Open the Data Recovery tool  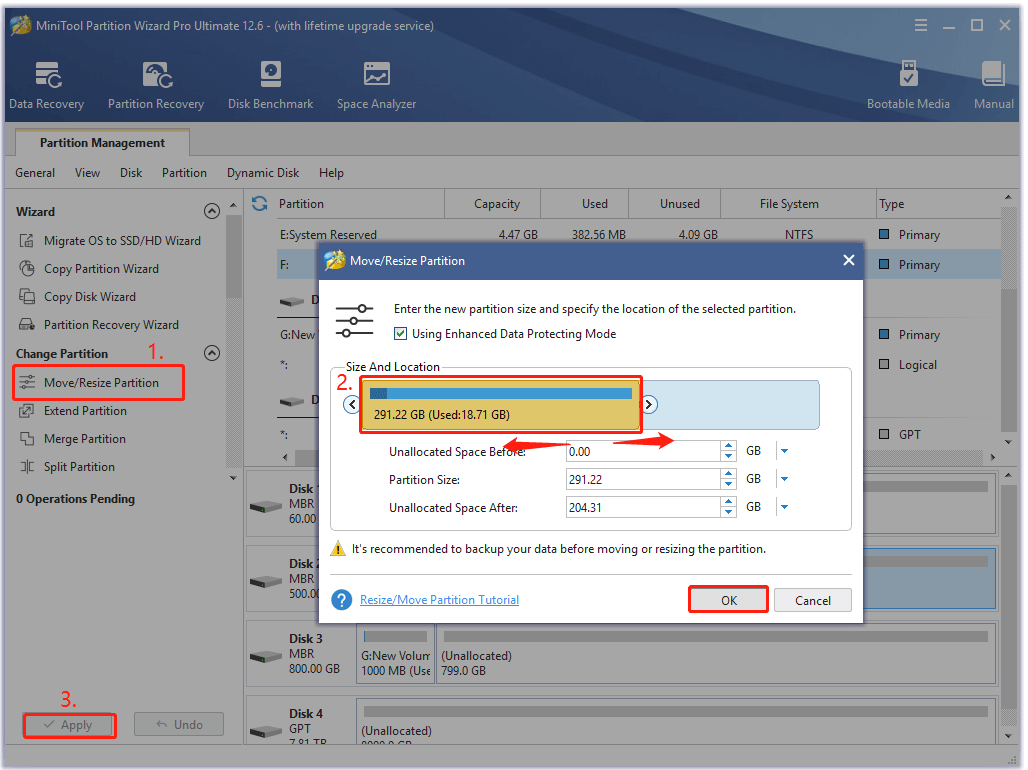tap(47, 86)
